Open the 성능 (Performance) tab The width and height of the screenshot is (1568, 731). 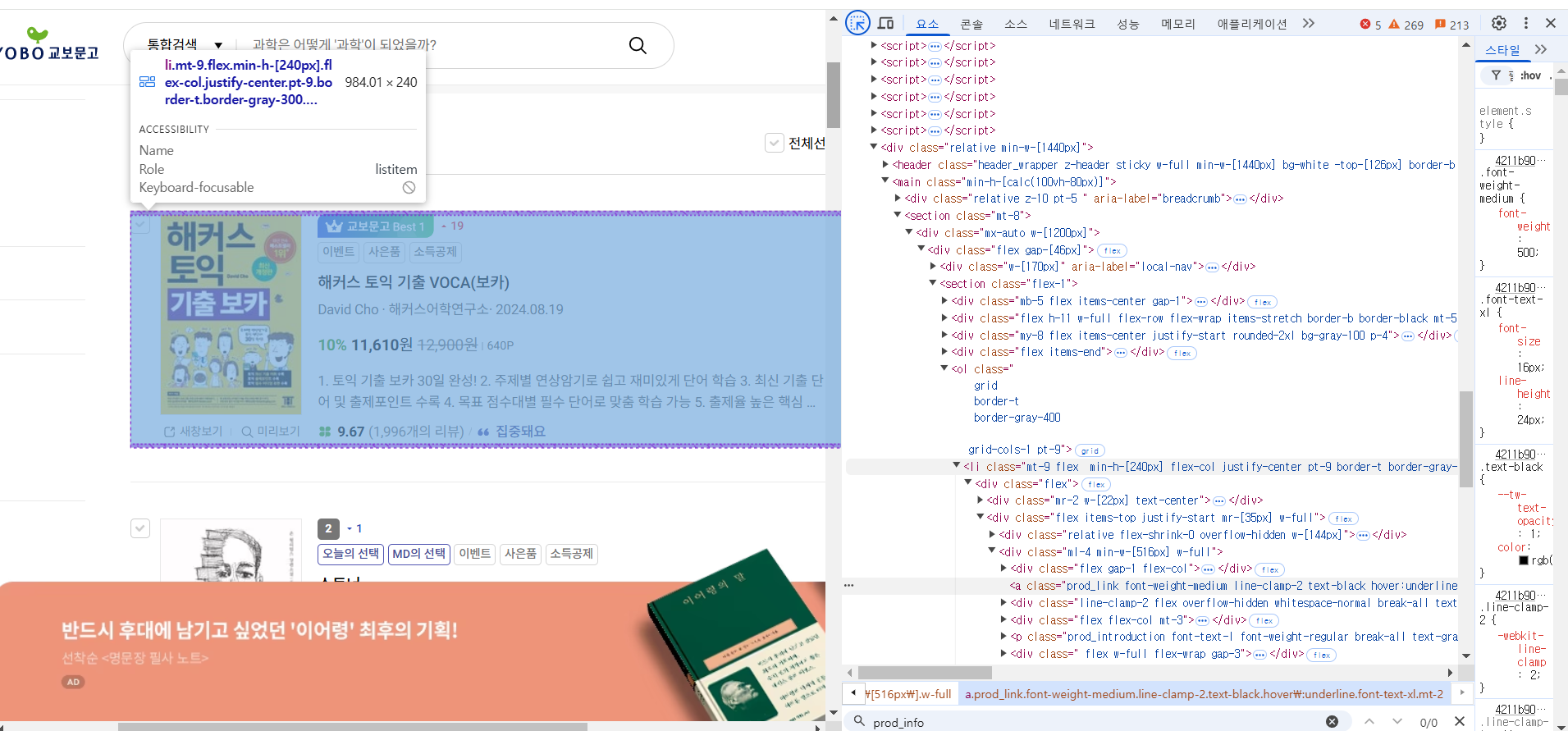pos(1128,24)
